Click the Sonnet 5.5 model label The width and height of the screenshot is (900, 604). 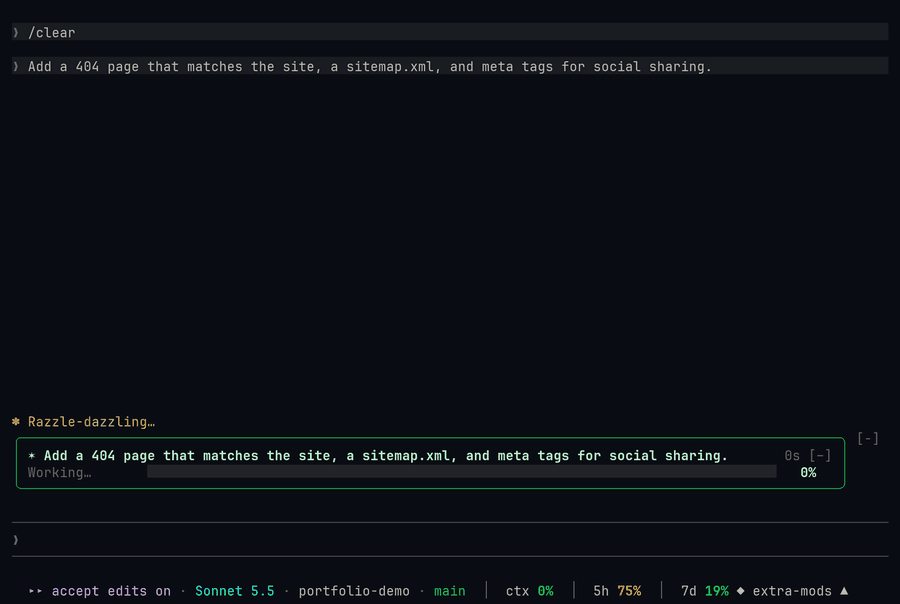click(x=235, y=591)
